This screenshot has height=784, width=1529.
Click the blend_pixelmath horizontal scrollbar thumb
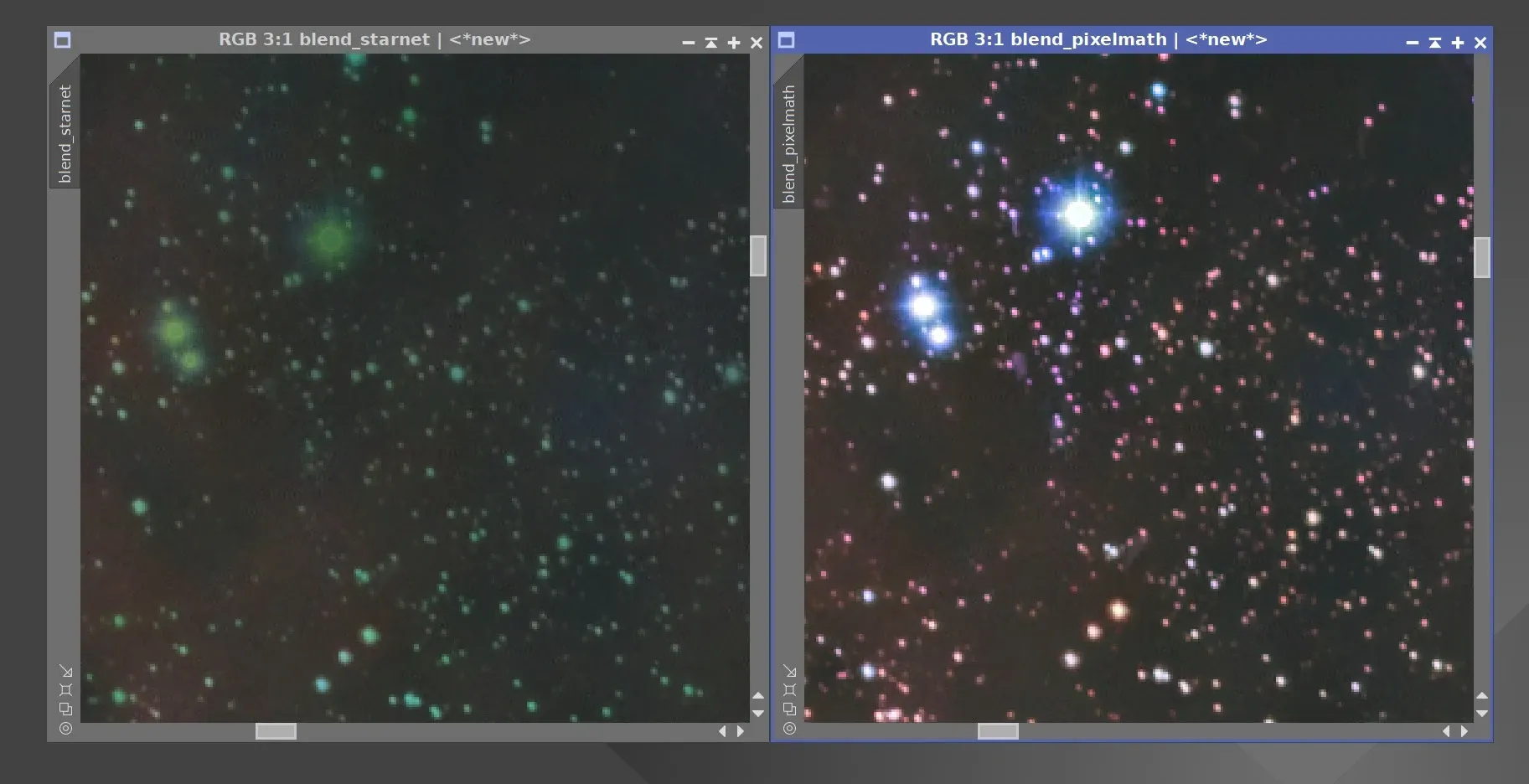[998, 731]
